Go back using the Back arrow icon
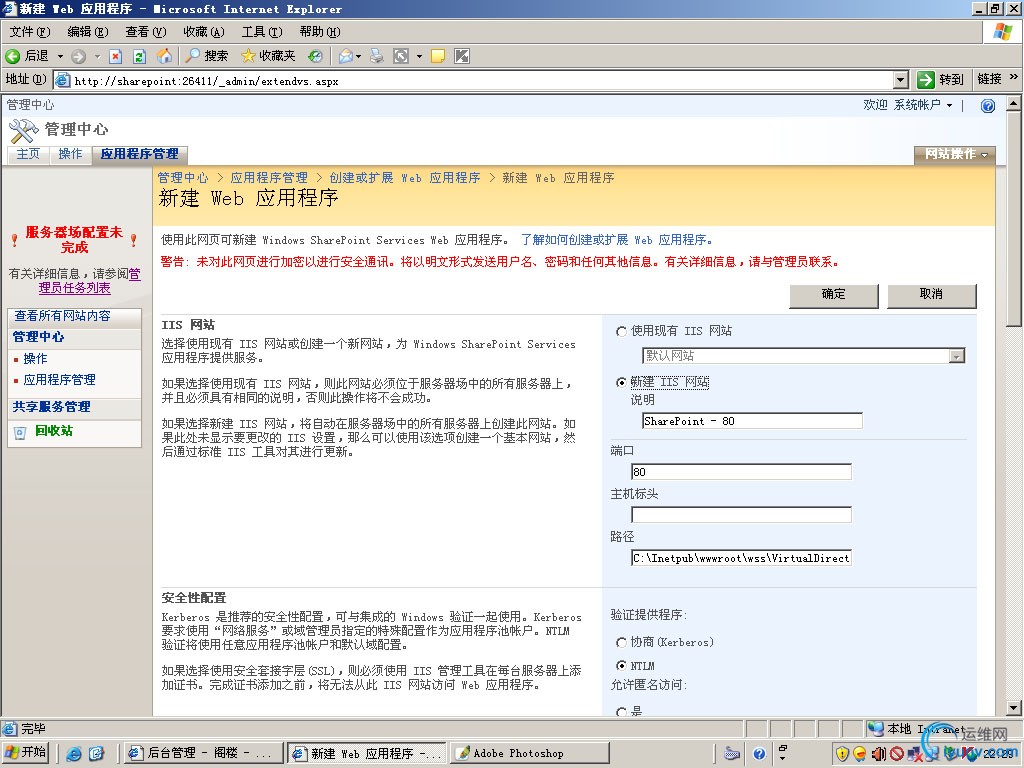The image size is (1024, 768). click(x=12, y=56)
